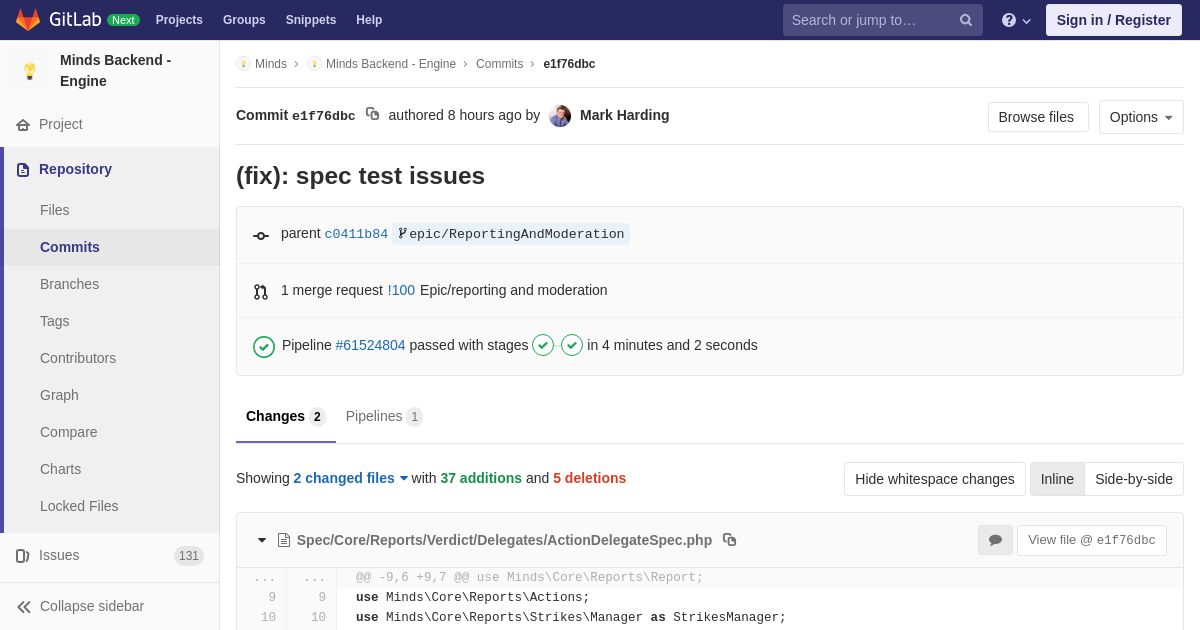Open the Options dropdown
The width and height of the screenshot is (1200, 630).
1140,117
